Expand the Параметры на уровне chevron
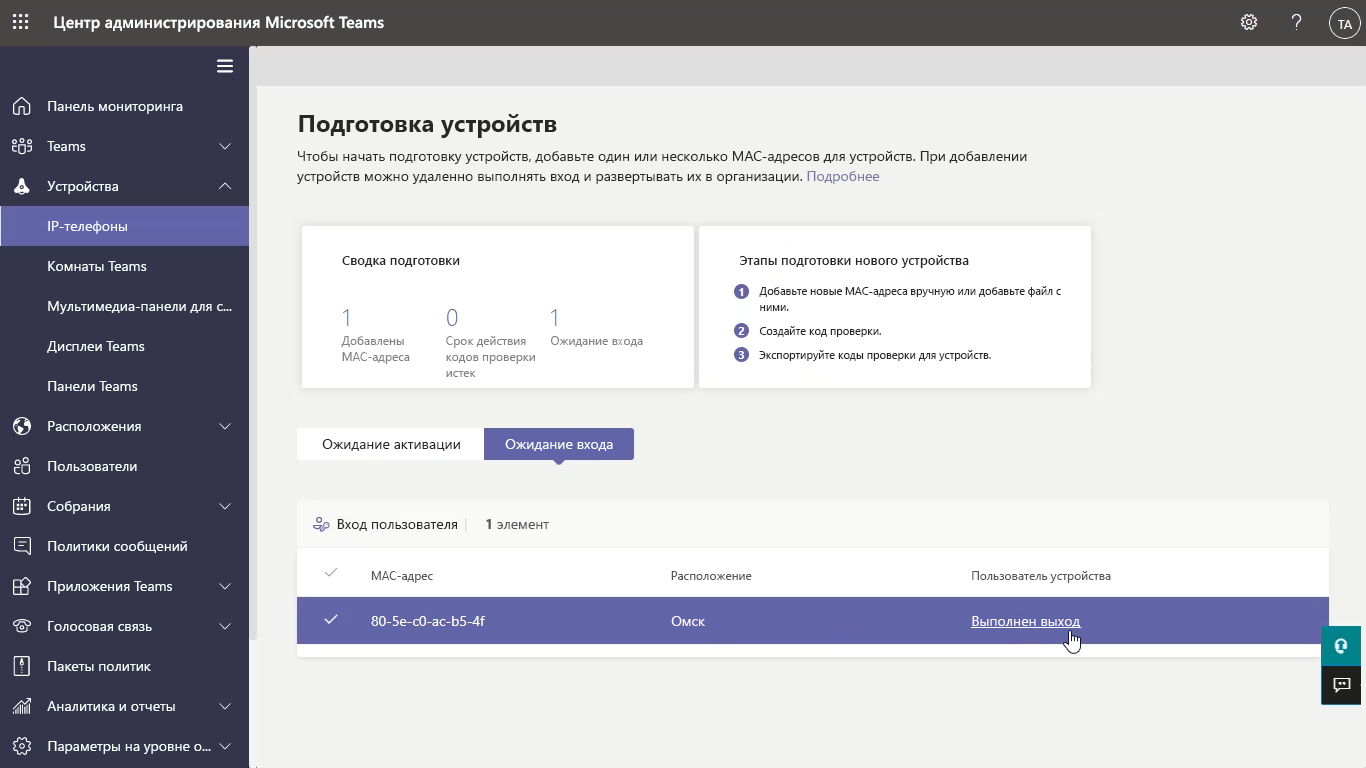The image size is (1366, 768). pyautogui.click(x=225, y=746)
